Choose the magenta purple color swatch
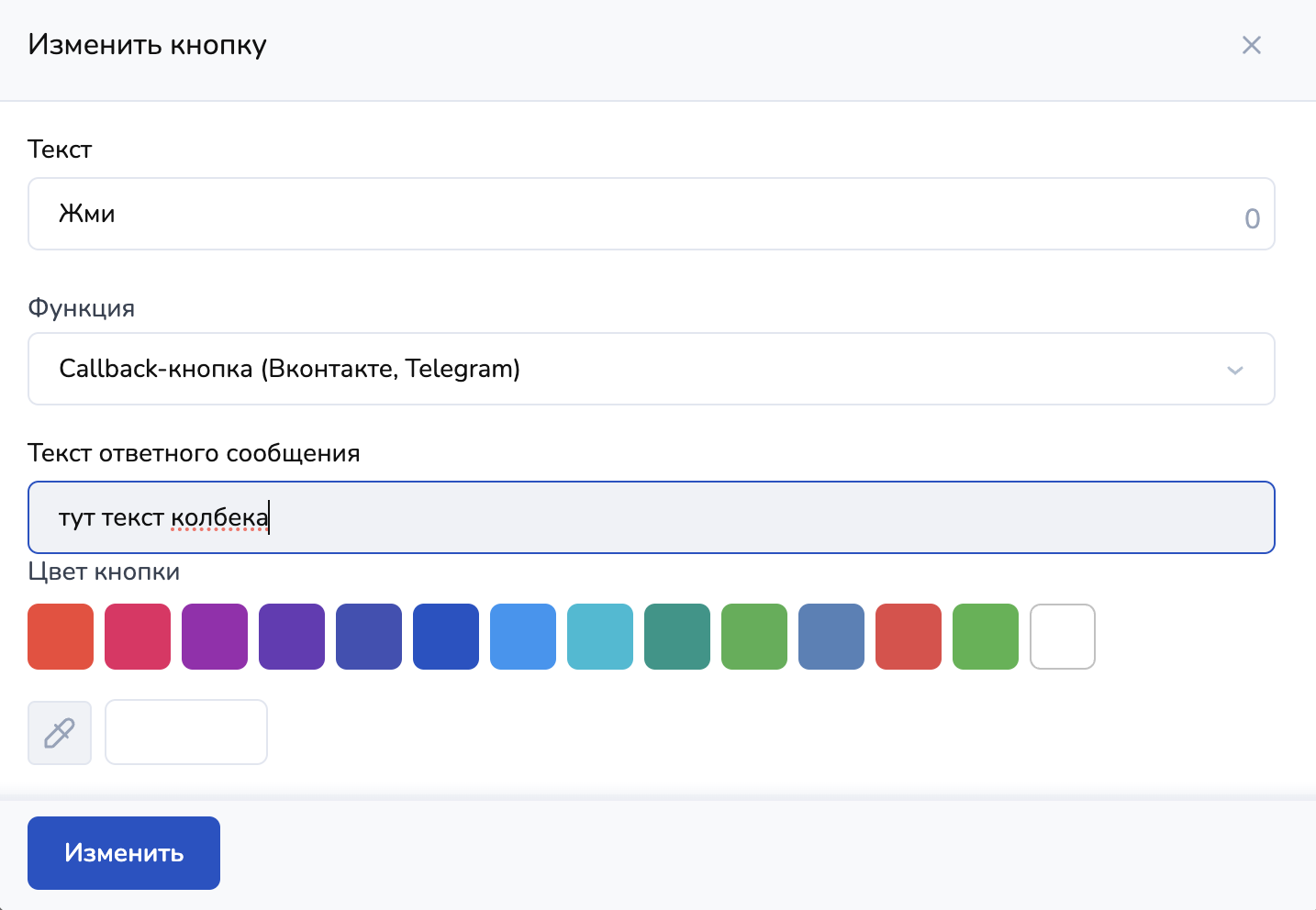1316x910 pixels. [x=215, y=637]
